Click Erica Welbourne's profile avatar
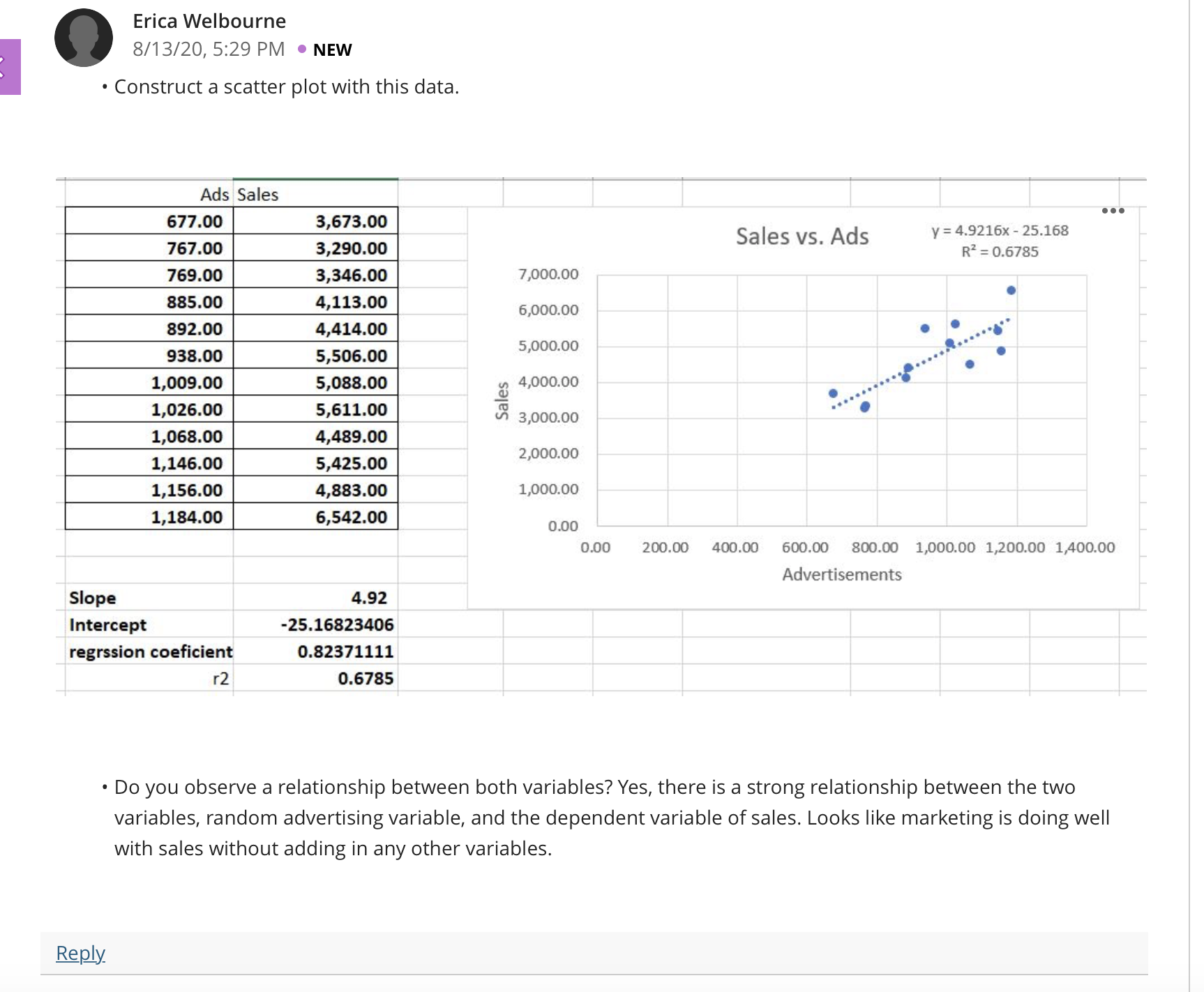 click(84, 38)
